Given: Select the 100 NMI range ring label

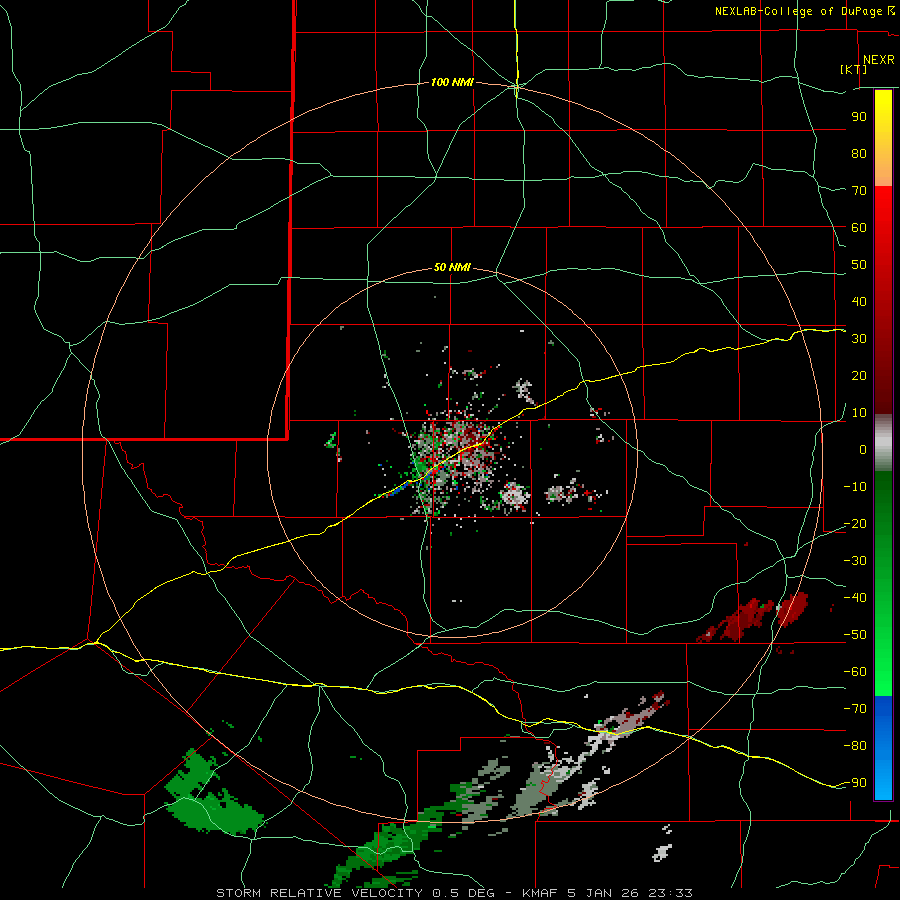Looking at the screenshot, I should [452, 83].
